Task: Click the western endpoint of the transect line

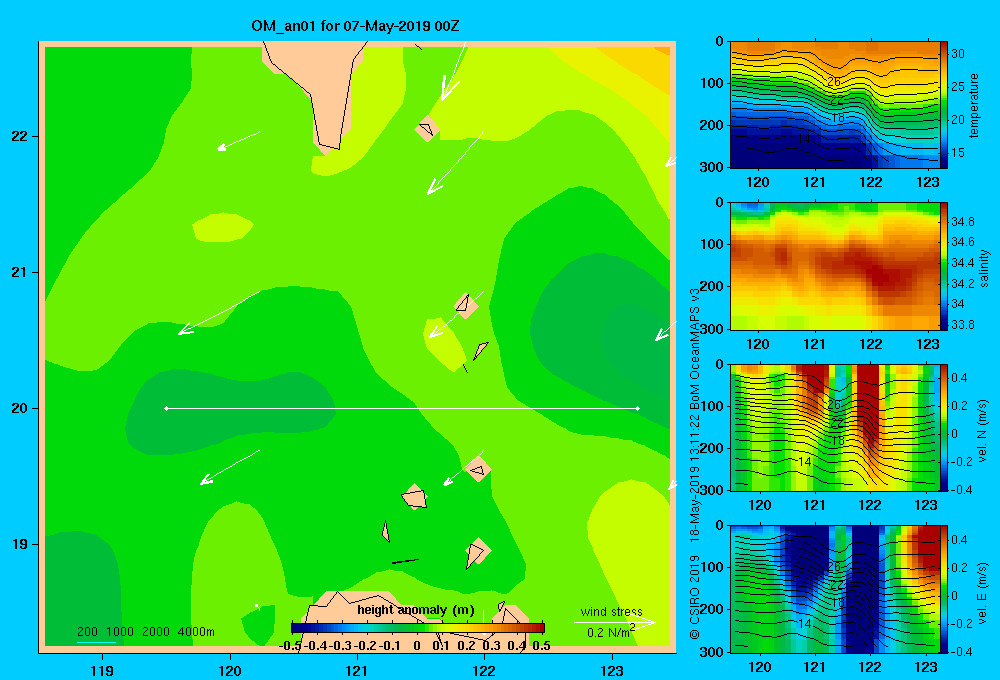Action: 166,408
